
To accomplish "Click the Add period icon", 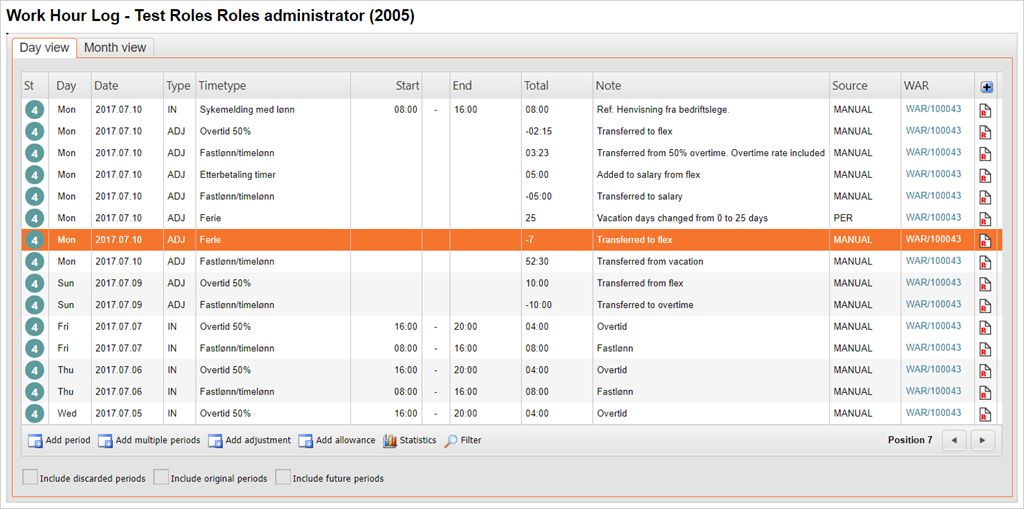I will (x=35, y=441).
